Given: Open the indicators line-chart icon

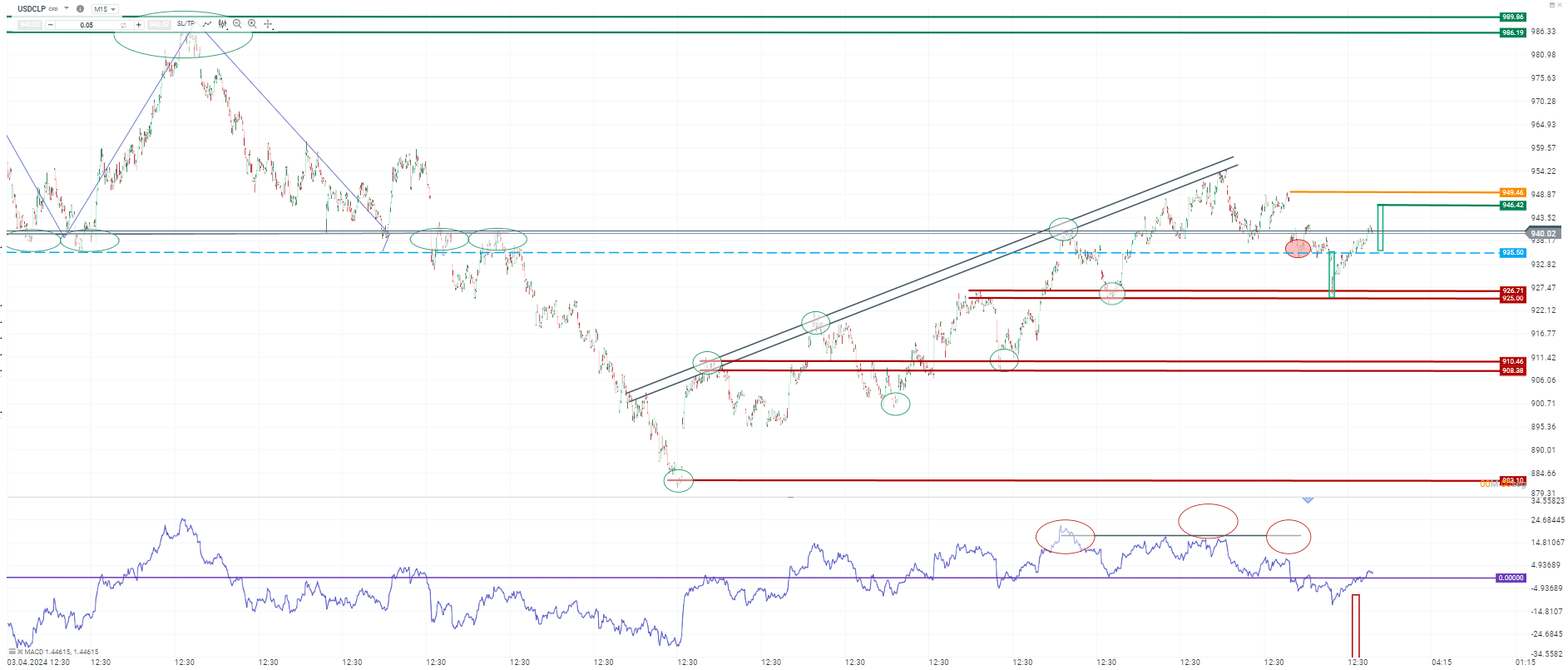Looking at the screenshot, I should (x=207, y=24).
